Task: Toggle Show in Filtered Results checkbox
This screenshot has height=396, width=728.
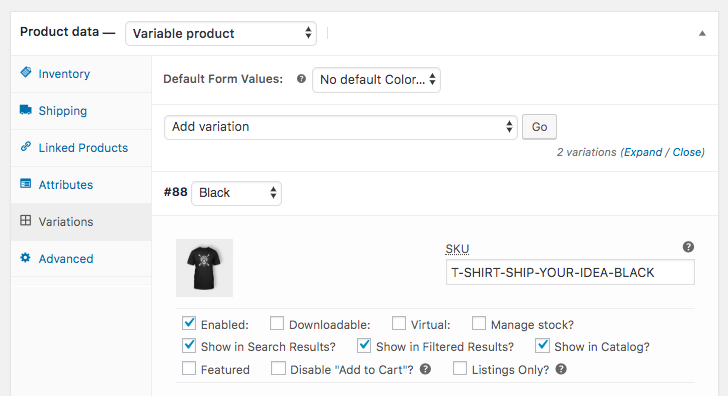Action: click(x=364, y=345)
